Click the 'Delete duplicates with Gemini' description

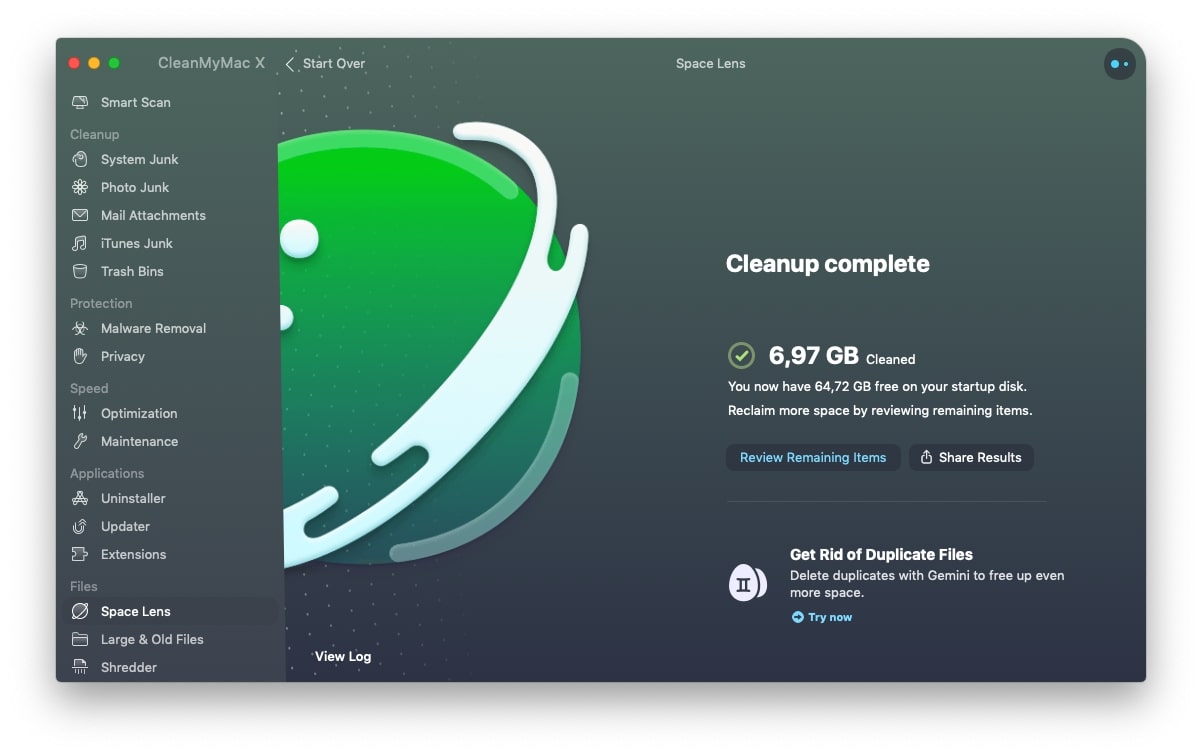(927, 584)
